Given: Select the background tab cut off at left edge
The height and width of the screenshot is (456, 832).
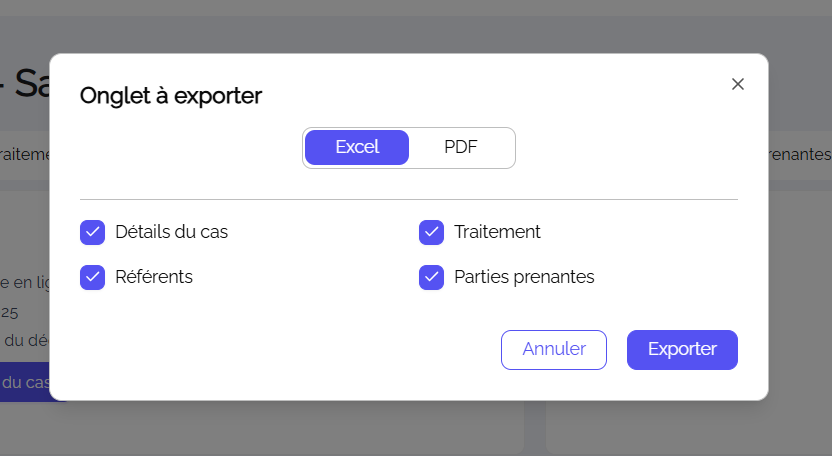Looking at the screenshot, I should coord(24,155).
